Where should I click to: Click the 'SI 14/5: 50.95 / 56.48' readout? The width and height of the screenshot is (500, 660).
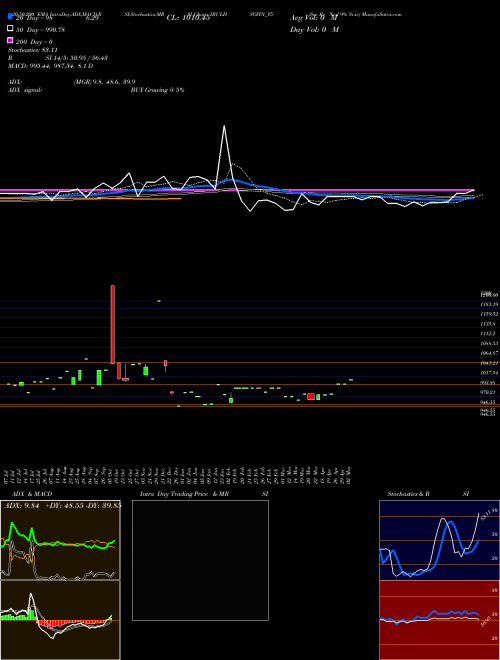coord(77,58)
